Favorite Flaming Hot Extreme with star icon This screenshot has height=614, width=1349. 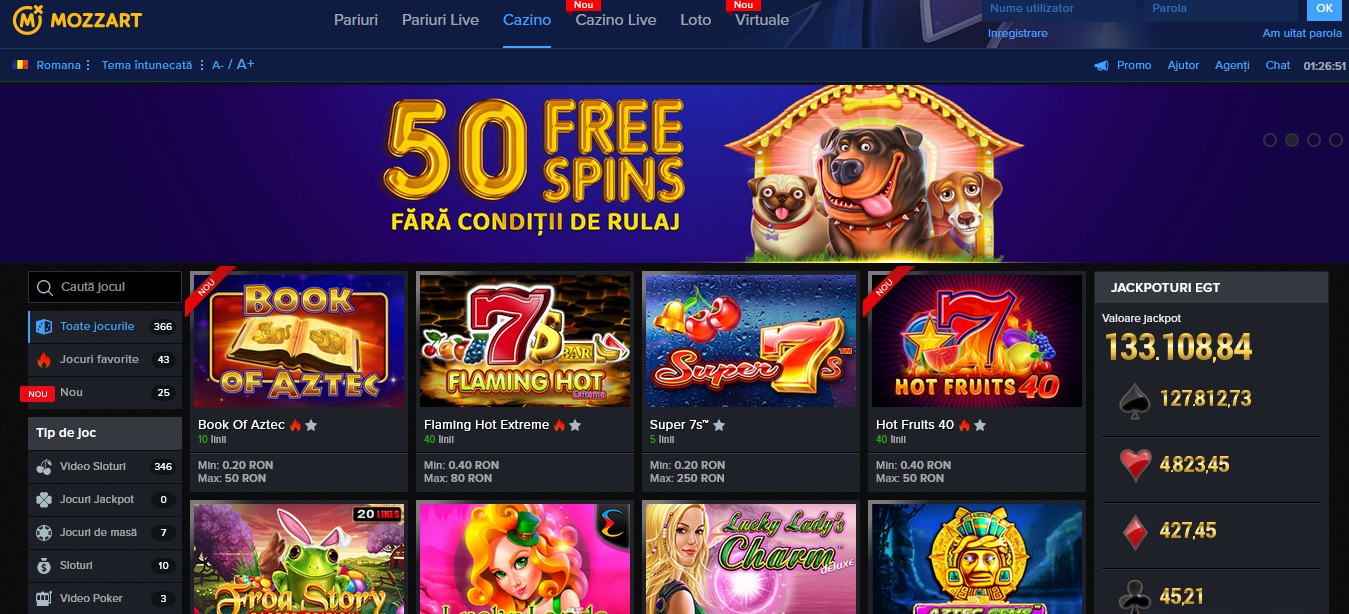(575, 425)
